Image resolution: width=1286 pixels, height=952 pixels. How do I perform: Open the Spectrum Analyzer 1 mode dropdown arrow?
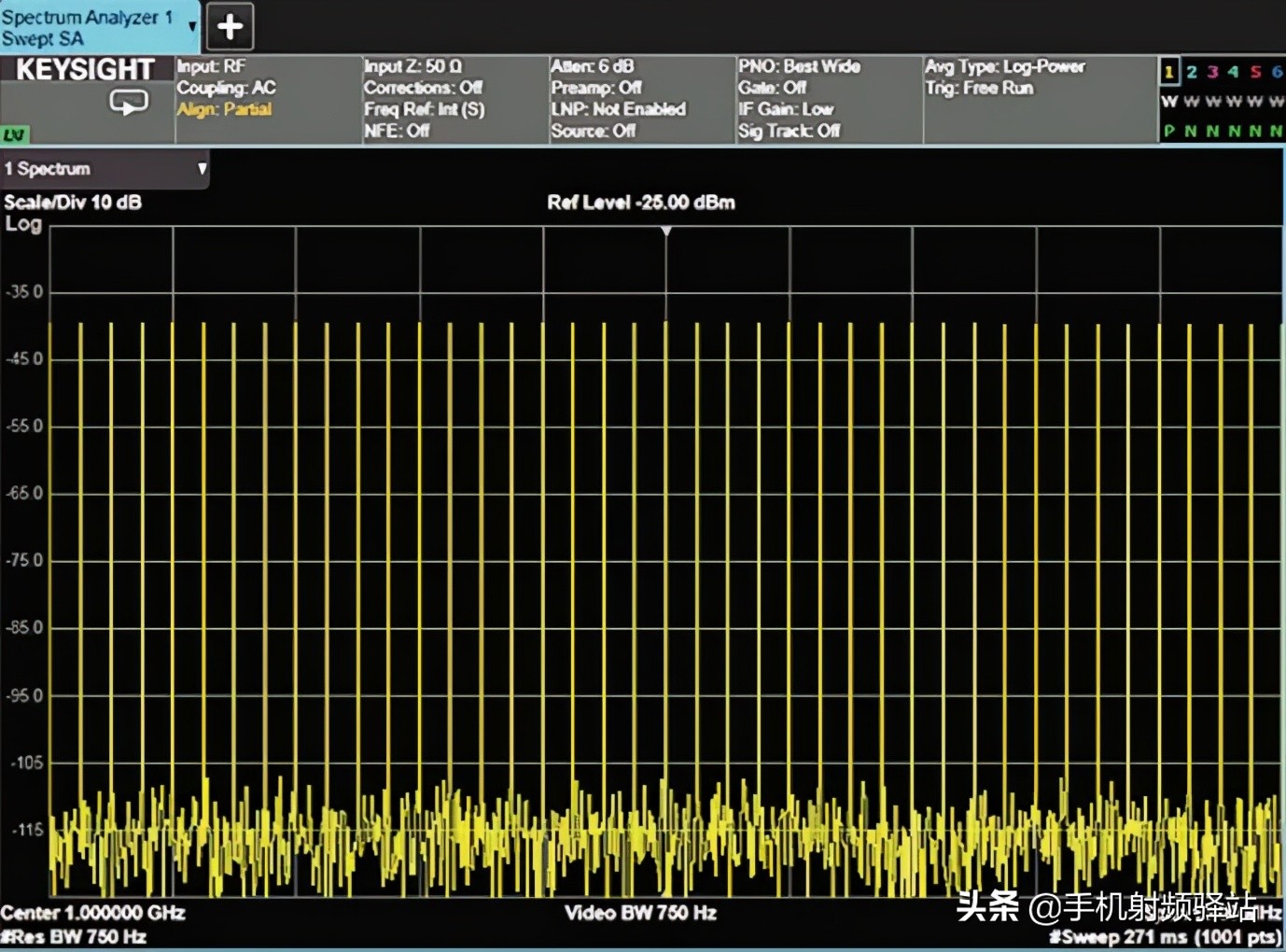(192, 27)
